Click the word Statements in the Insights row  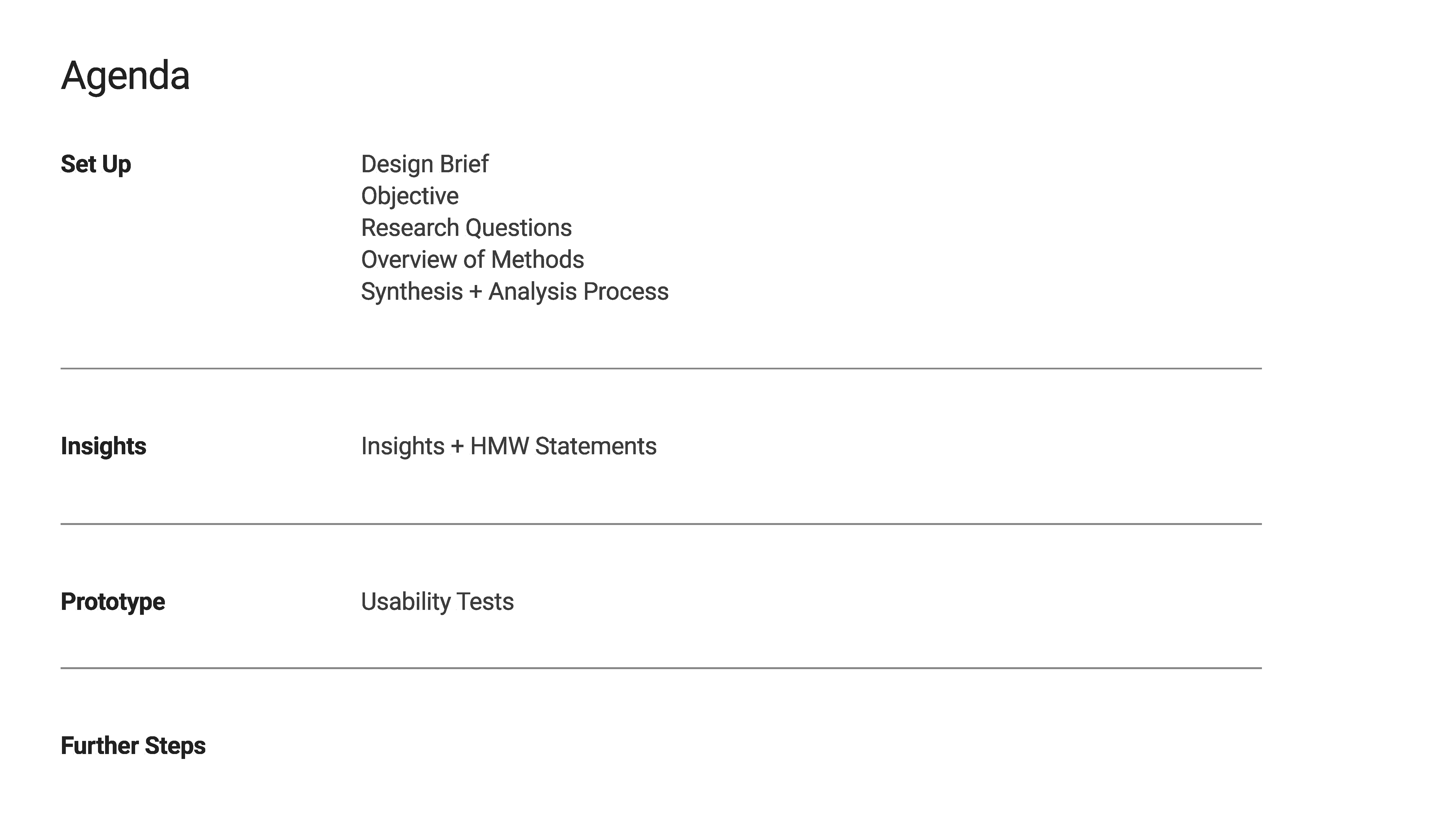click(x=596, y=446)
